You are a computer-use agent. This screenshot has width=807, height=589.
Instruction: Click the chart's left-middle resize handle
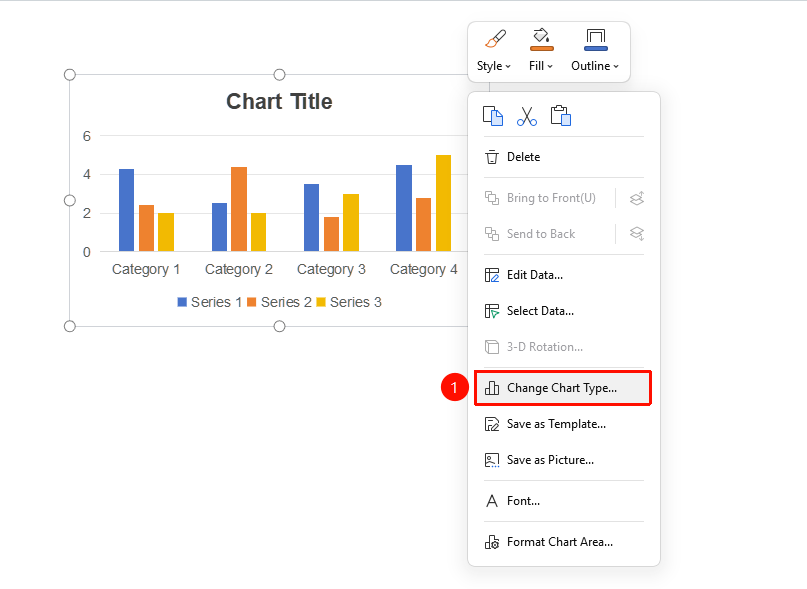coord(69,200)
